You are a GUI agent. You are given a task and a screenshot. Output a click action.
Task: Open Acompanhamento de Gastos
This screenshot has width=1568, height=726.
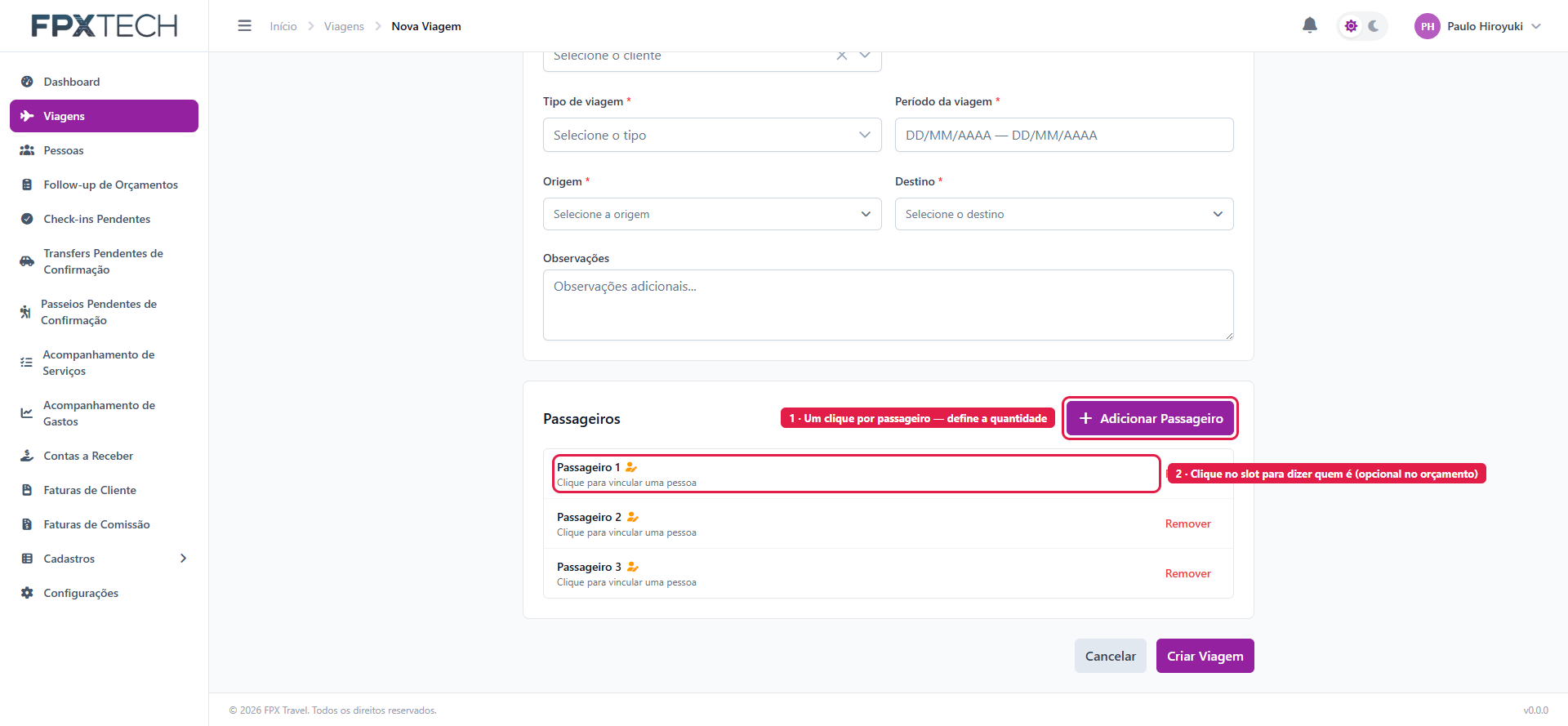tap(104, 413)
